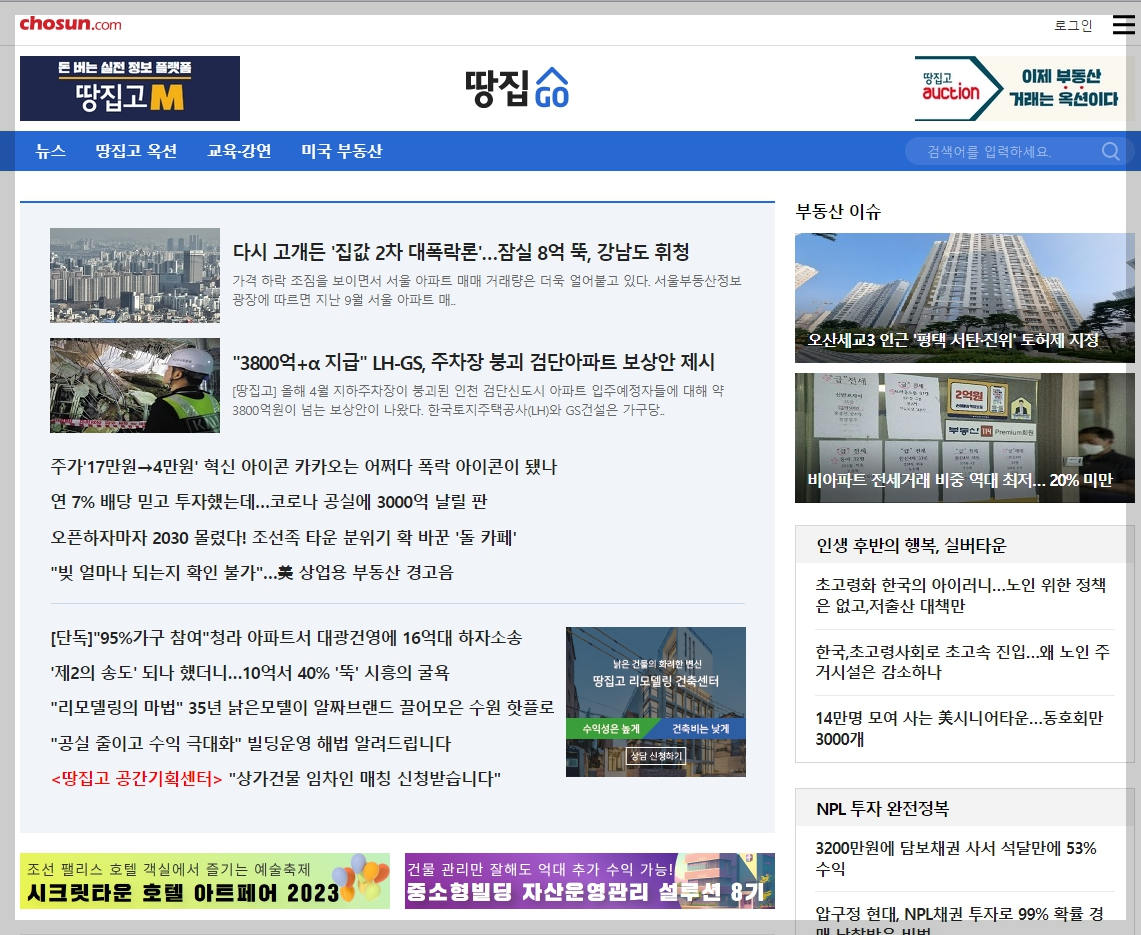Image resolution: width=1141 pixels, height=935 pixels.
Task: Open article '제2의 송도' 시흥의 굴욕
Action: pyautogui.click(x=250, y=672)
